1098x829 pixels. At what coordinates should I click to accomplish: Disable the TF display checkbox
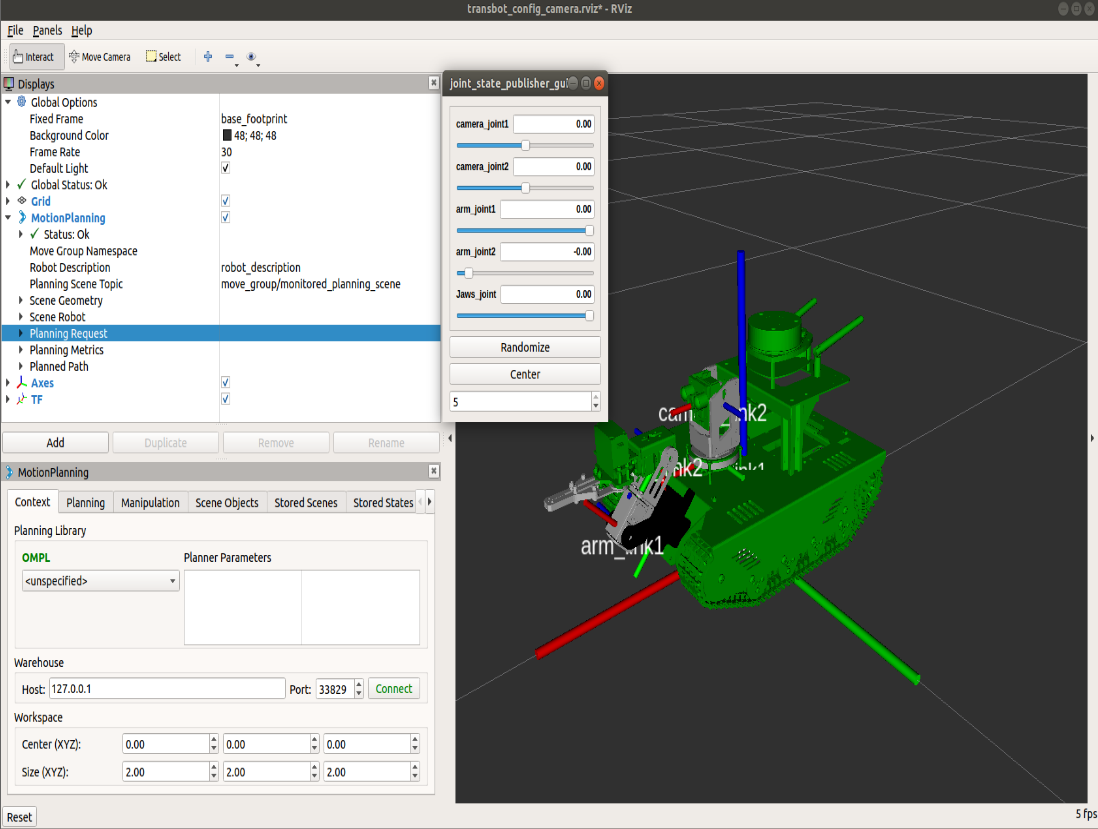coord(225,399)
